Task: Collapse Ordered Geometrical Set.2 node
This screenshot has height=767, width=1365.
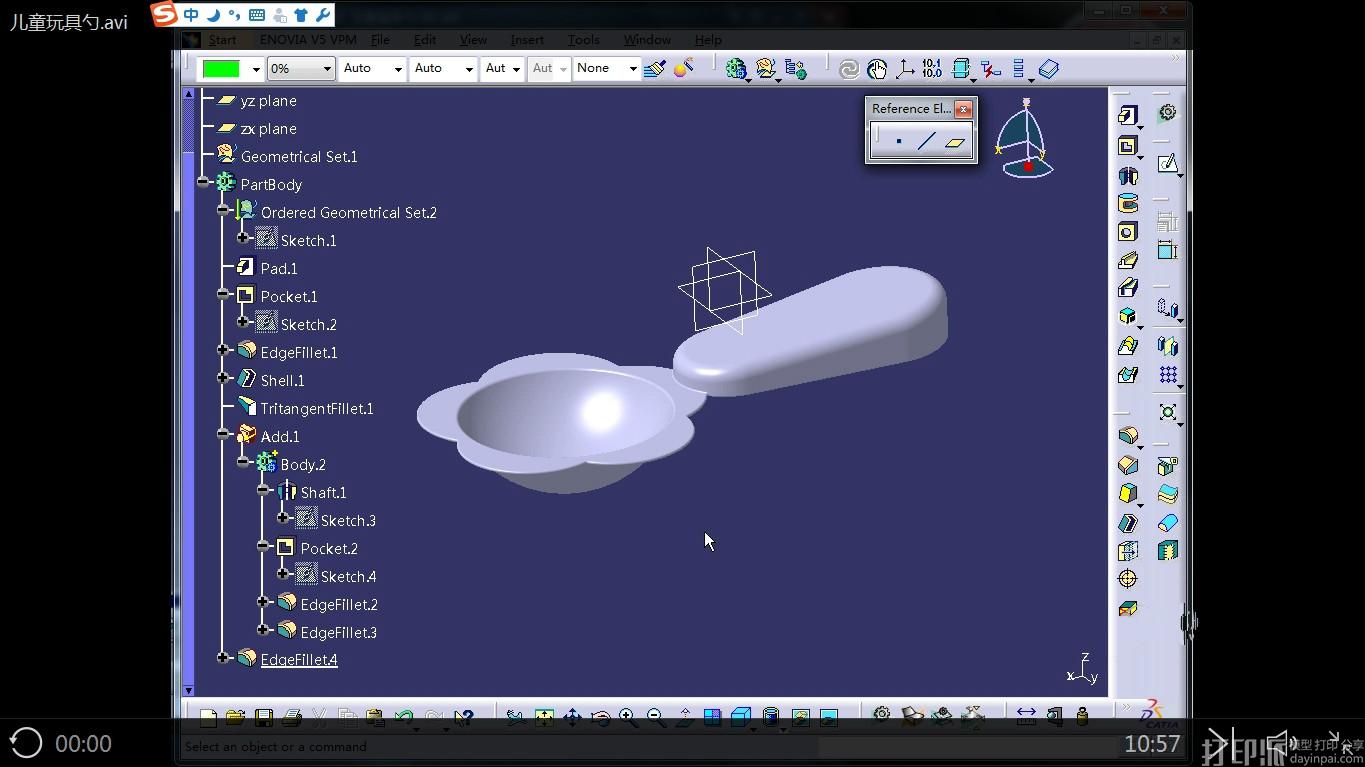Action: click(x=223, y=210)
